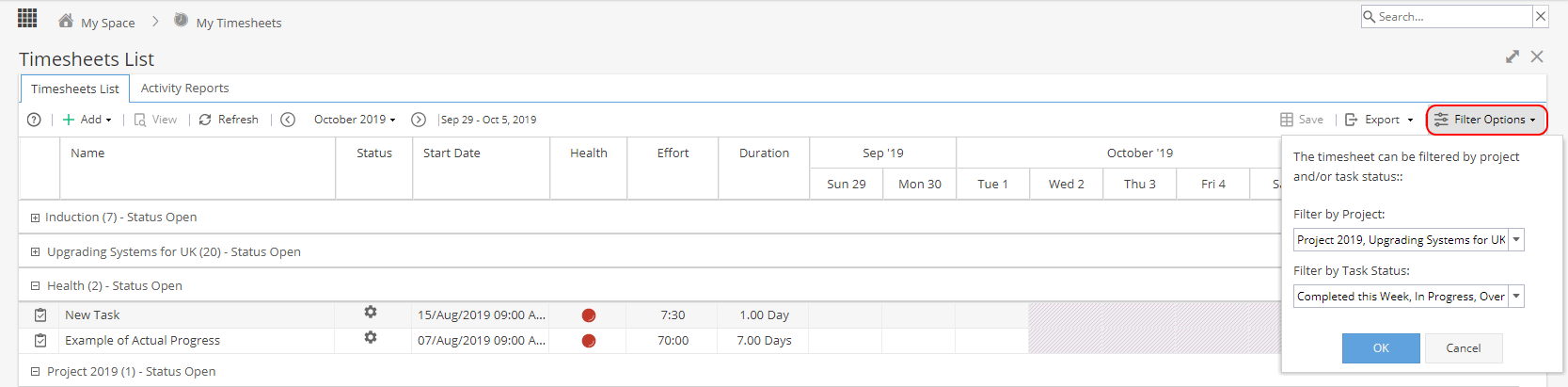Click the 7.00 Days duration cell
This screenshot has height=387, width=1568.
(764, 341)
